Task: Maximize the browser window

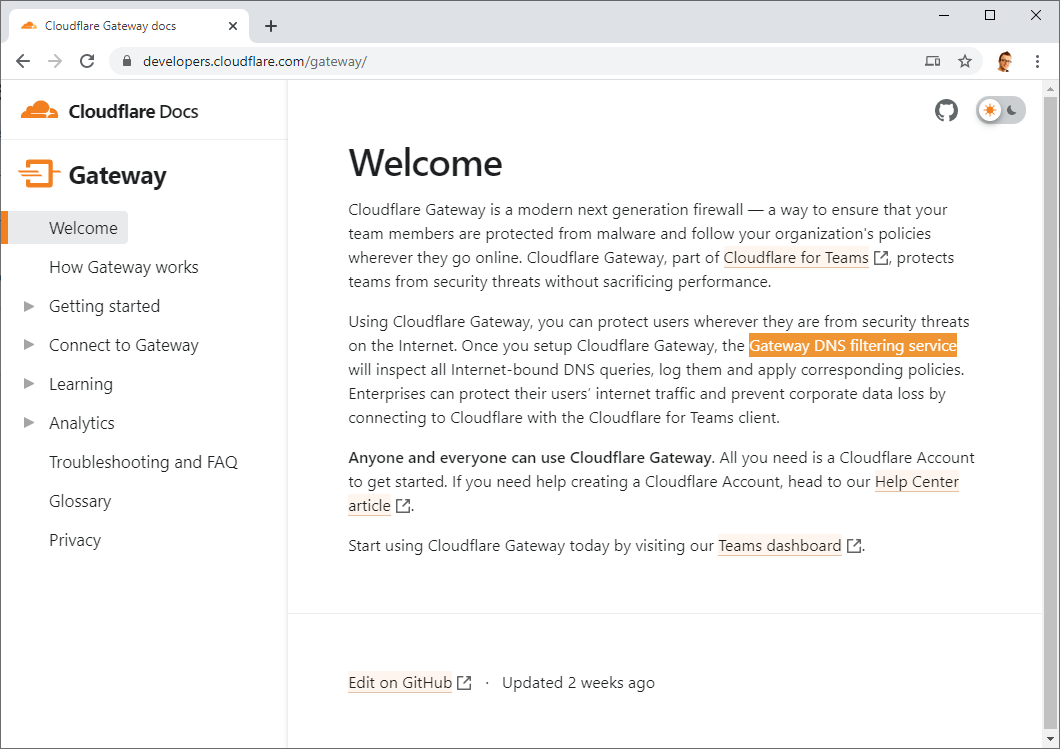Action: (x=990, y=15)
